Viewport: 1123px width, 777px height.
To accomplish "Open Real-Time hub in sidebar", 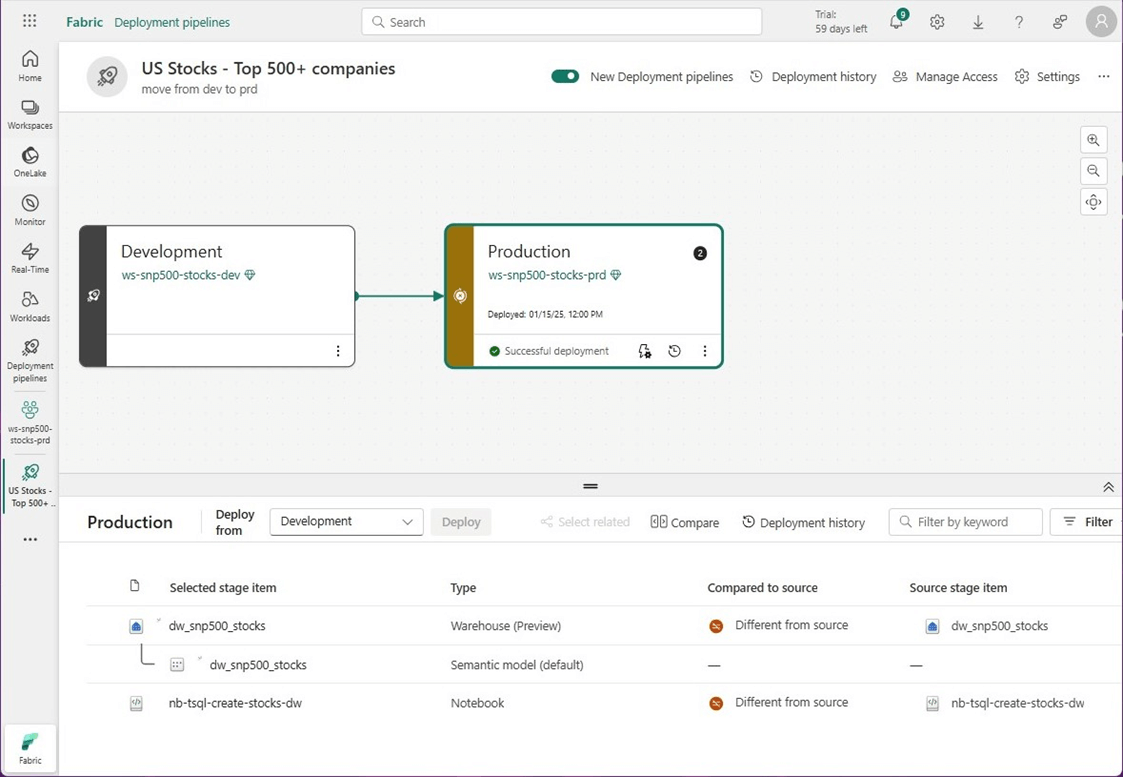I will click(x=30, y=258).
